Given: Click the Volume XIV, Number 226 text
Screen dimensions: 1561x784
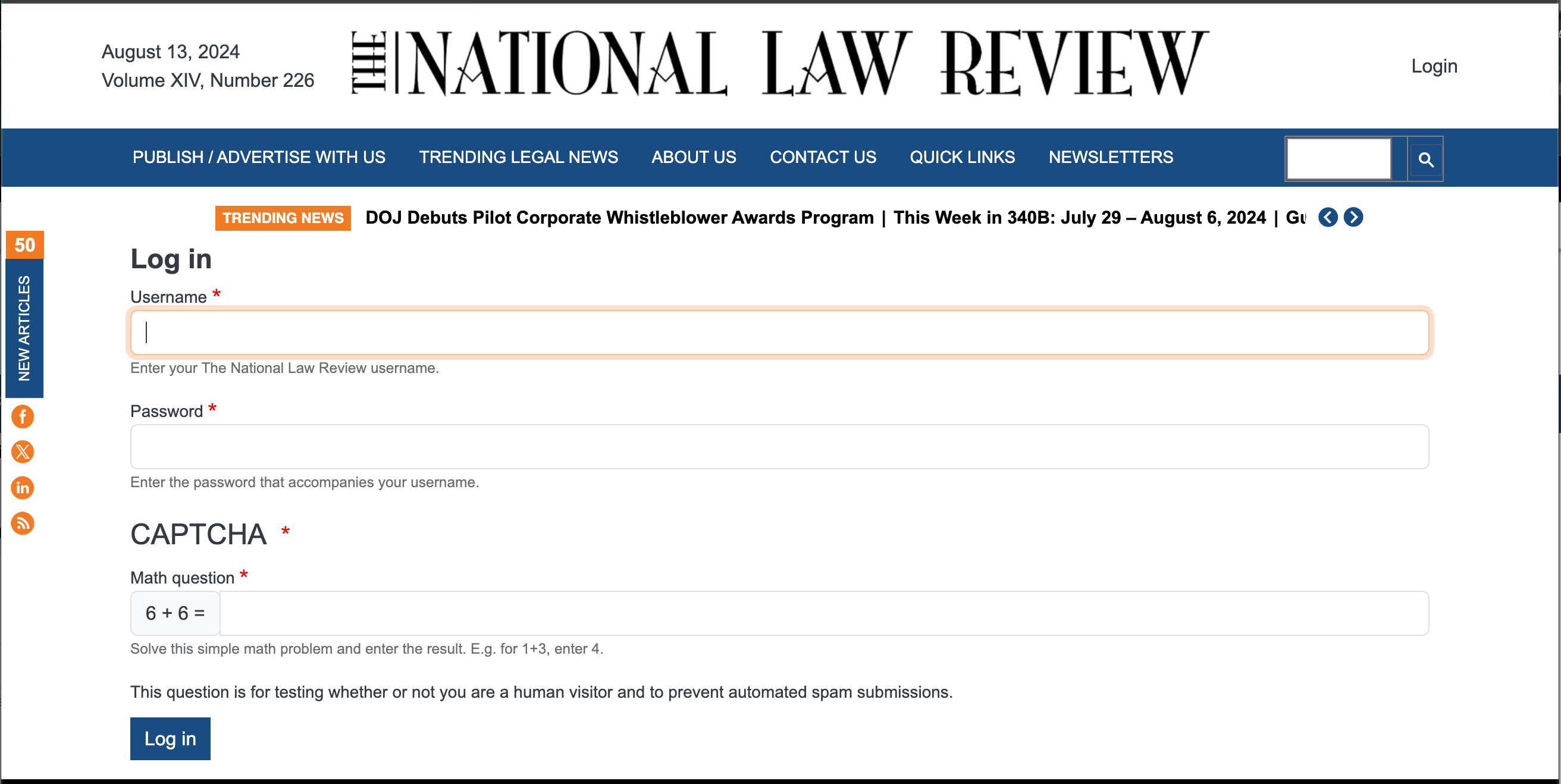Looking at the screenshot, I should pos(208,80).
